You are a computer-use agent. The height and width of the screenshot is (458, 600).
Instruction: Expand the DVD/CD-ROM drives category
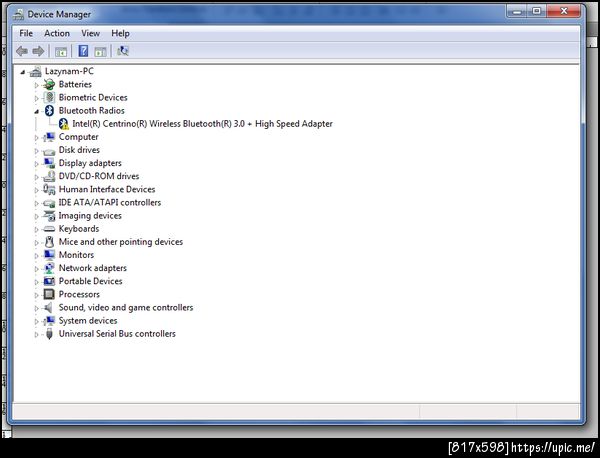coord(36,177)
